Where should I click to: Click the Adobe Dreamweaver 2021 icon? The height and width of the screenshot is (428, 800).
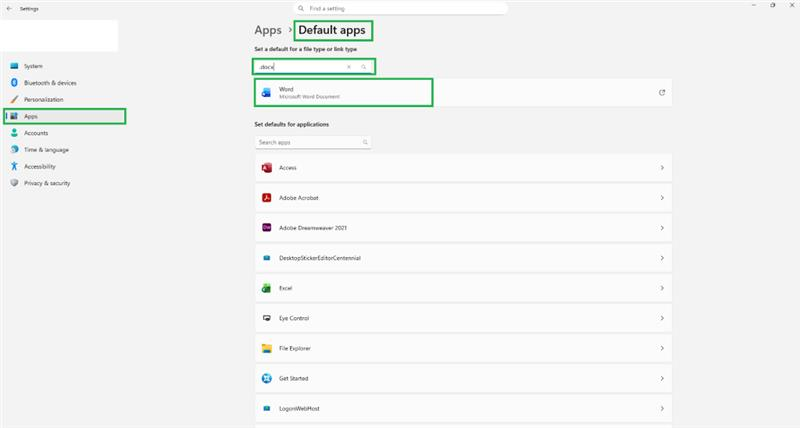(x=266, y=228)
